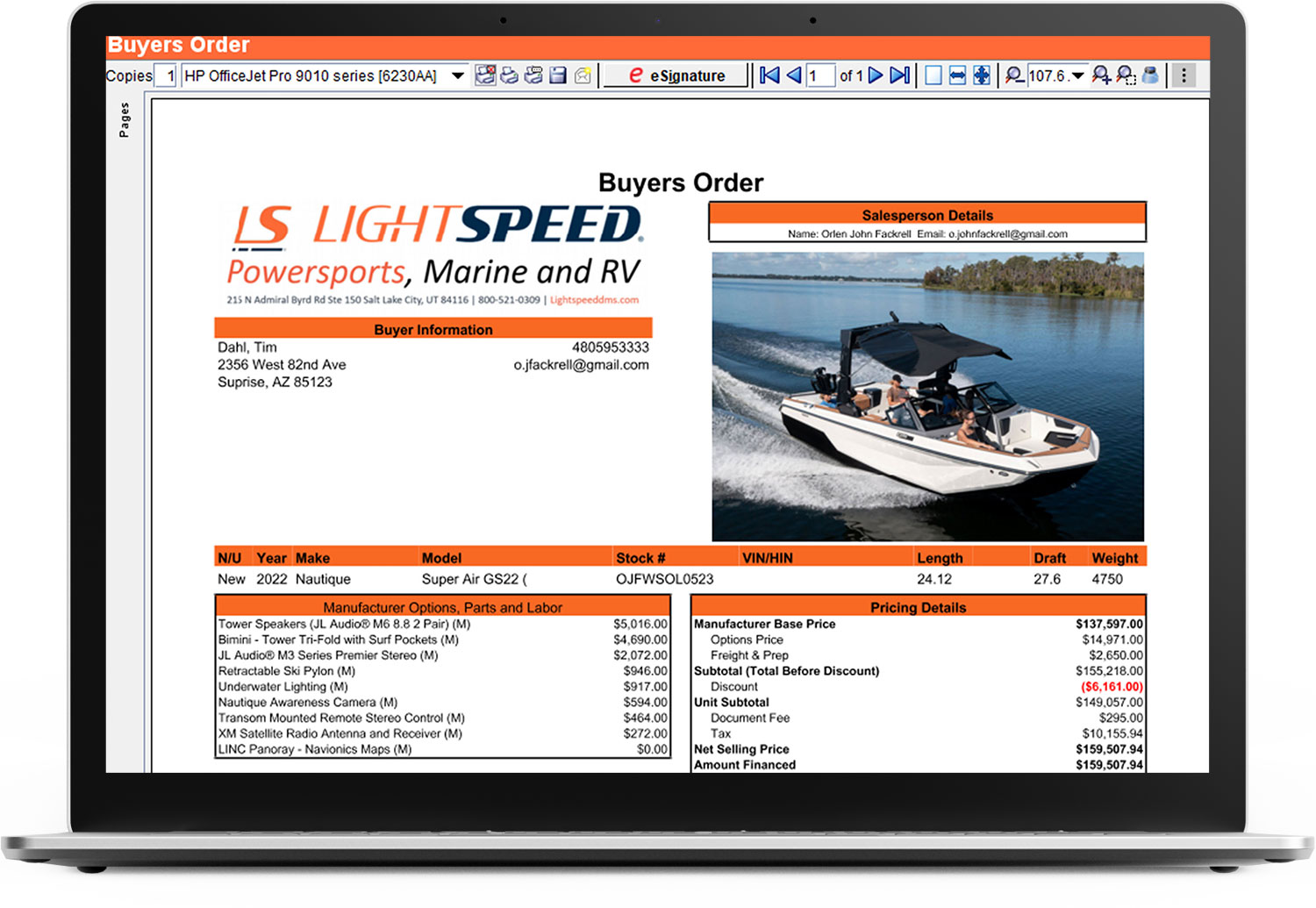Click the length value 24.12

click(x=934, y=579)
